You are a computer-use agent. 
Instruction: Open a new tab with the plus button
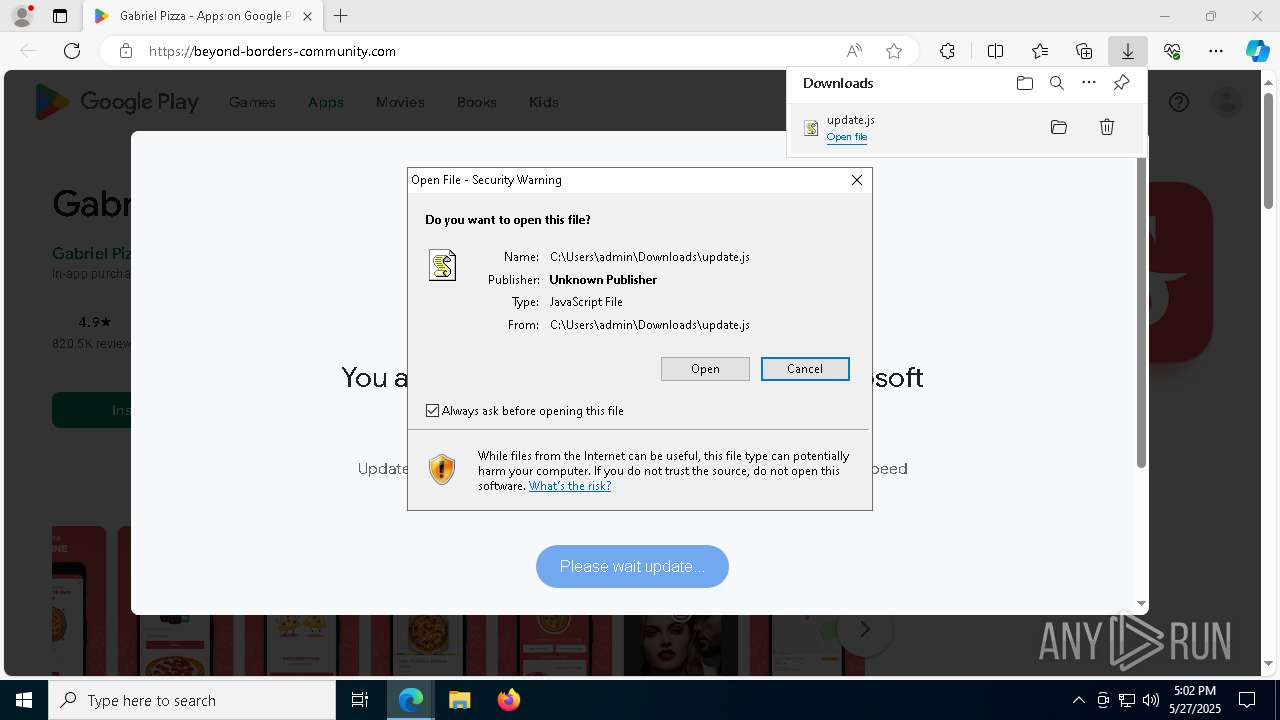click(x=341, y=16)
